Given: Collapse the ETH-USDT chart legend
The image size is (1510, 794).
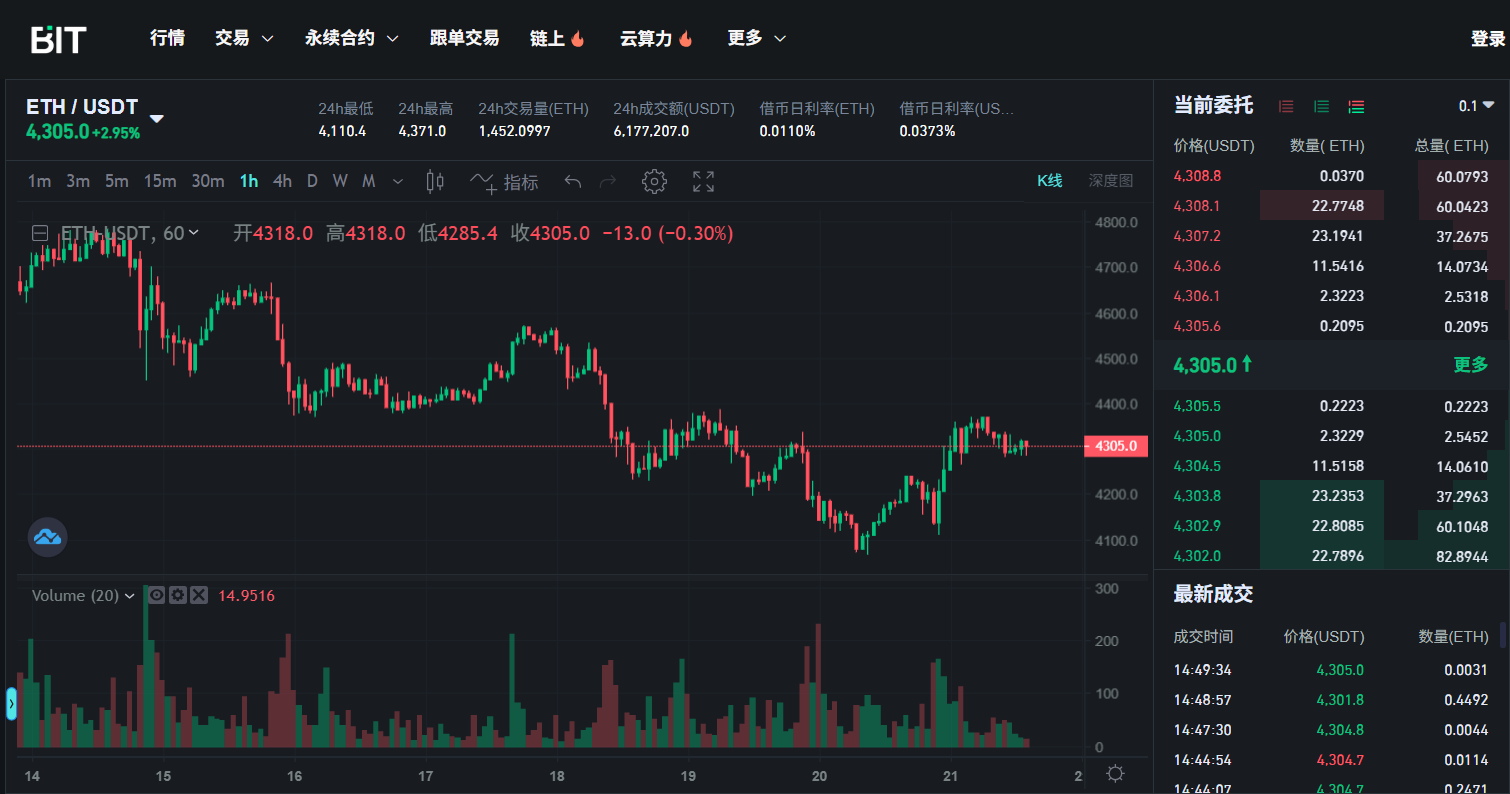Looking at the screenshot, I should [x=40, y=233].
